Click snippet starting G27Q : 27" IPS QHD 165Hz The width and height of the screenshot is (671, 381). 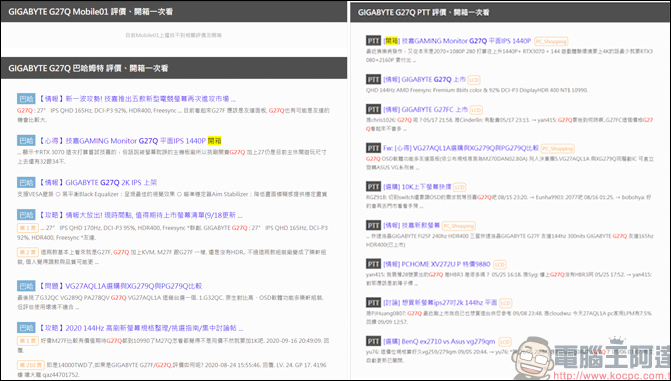[173, 115]
